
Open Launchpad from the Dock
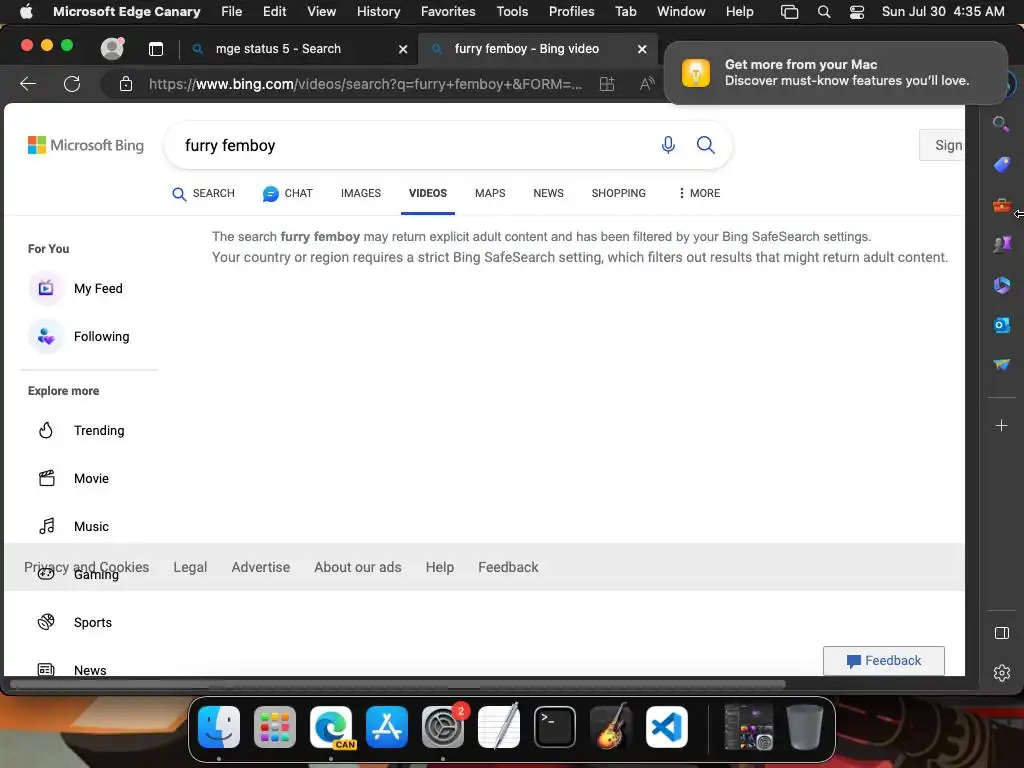click(275, 727)
